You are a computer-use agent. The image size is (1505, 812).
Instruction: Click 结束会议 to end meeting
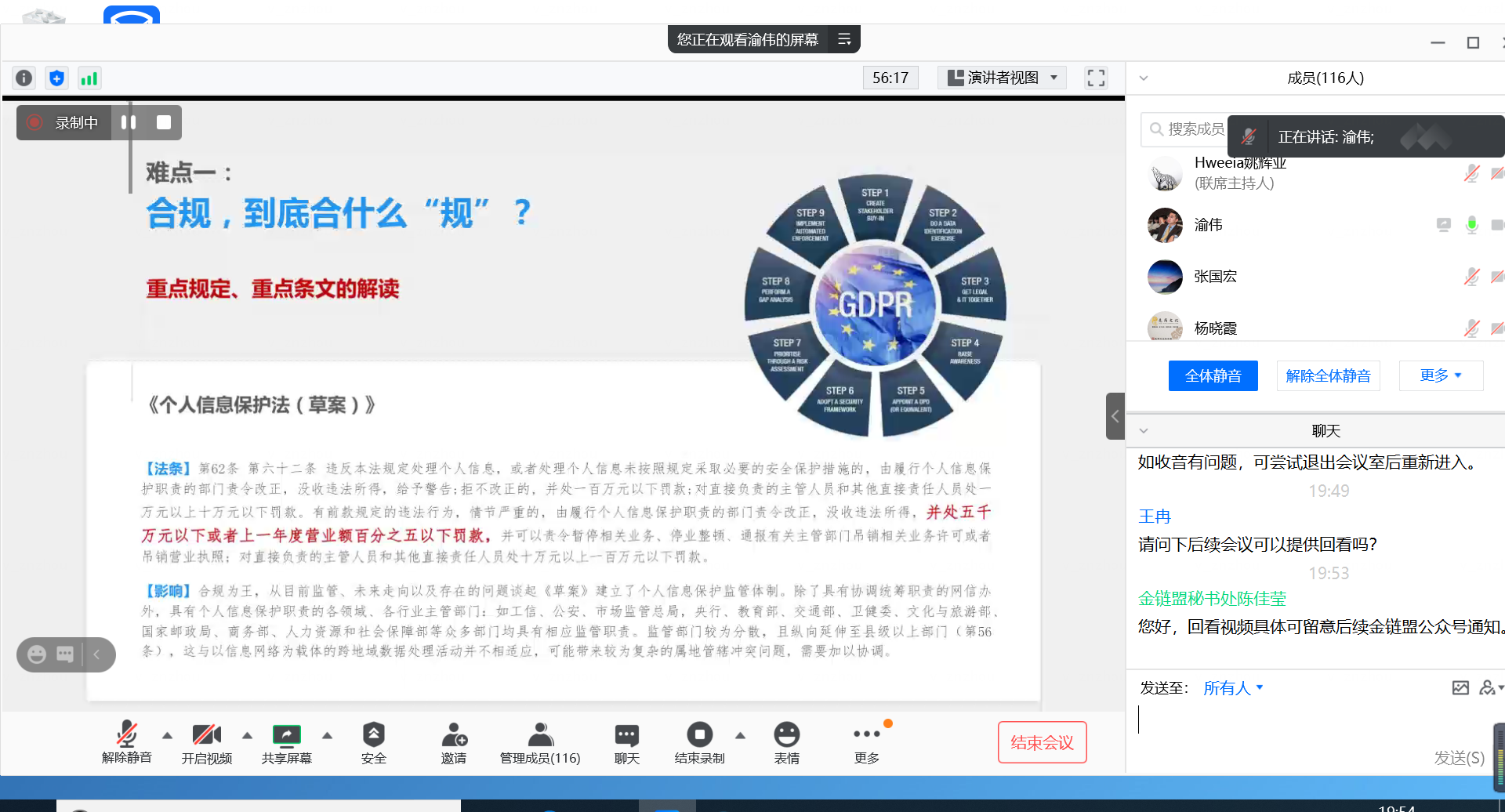point(1042,742)
